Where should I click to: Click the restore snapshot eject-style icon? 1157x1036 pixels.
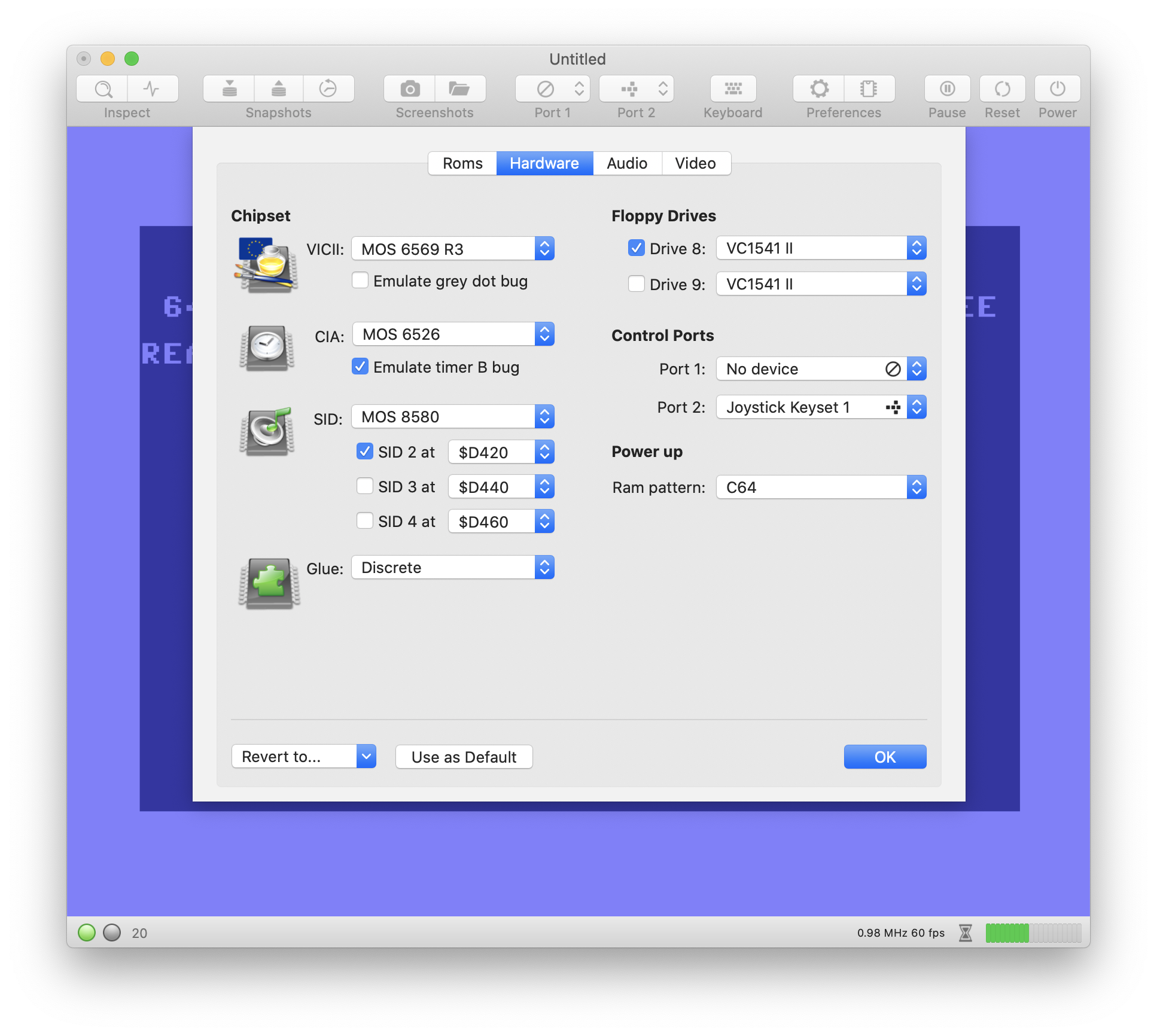pyautogui.click(x=279, y=89)
